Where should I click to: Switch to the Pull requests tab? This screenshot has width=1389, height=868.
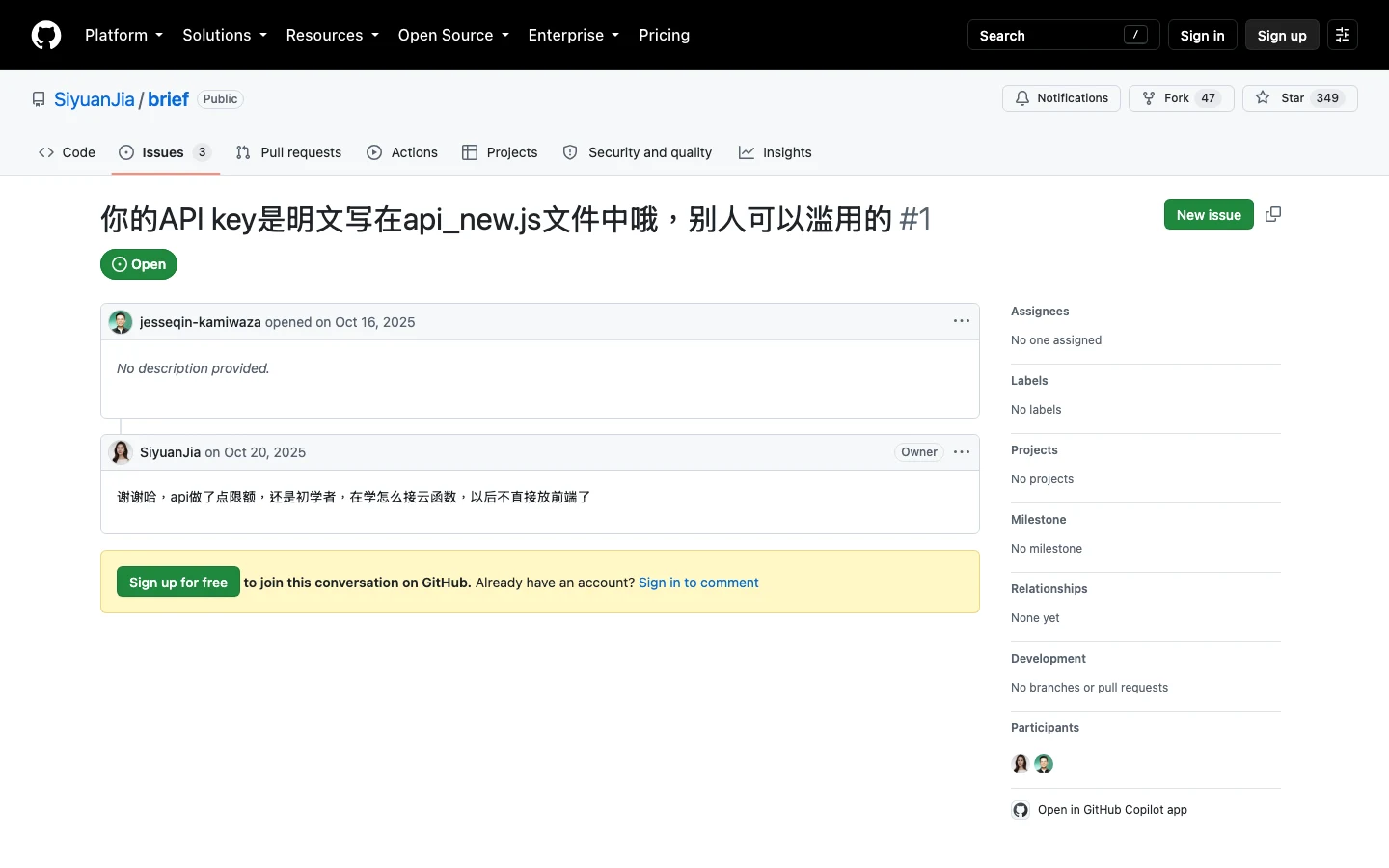pos(288,152)
